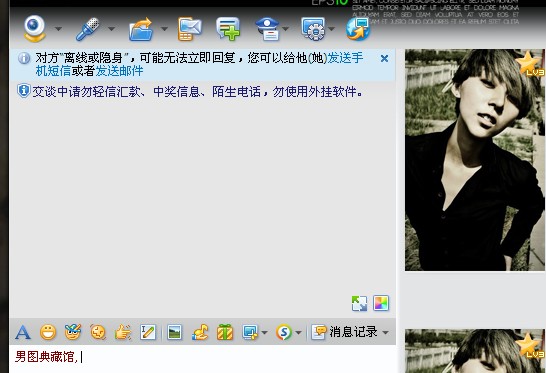The width and height of the screenshot is (546, 373).
Task: Open the remote assistance application icon
Action: tap(313, 29)
